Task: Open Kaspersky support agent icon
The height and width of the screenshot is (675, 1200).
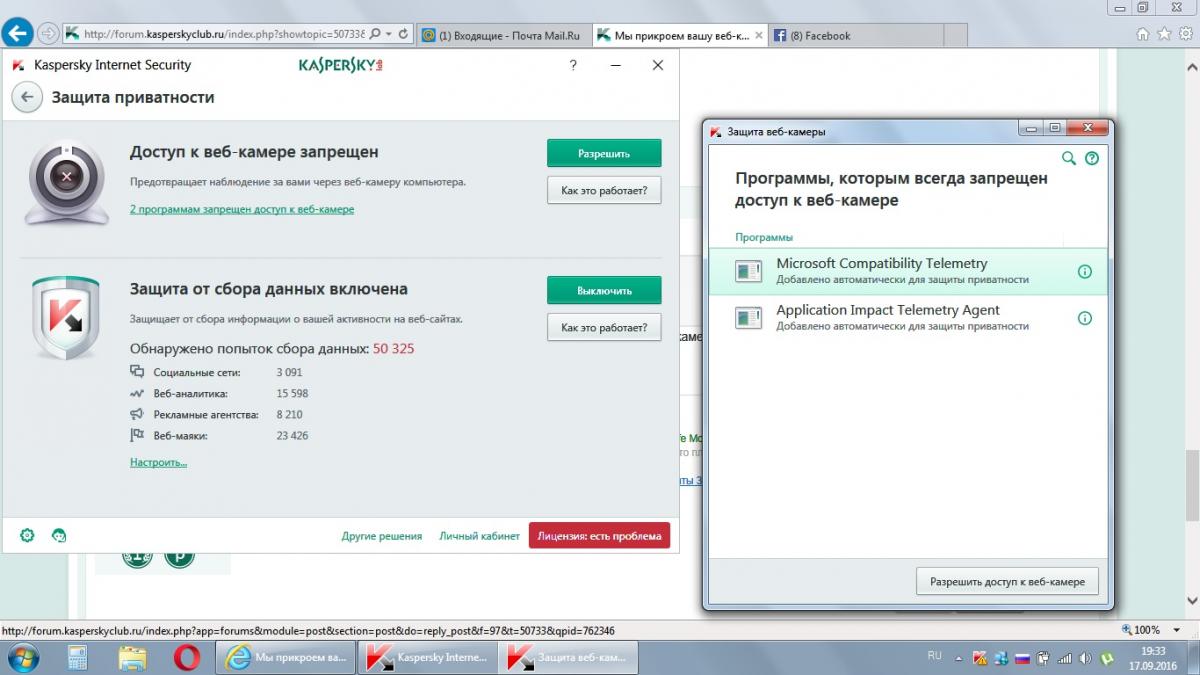Action: (x=59, y=536)
